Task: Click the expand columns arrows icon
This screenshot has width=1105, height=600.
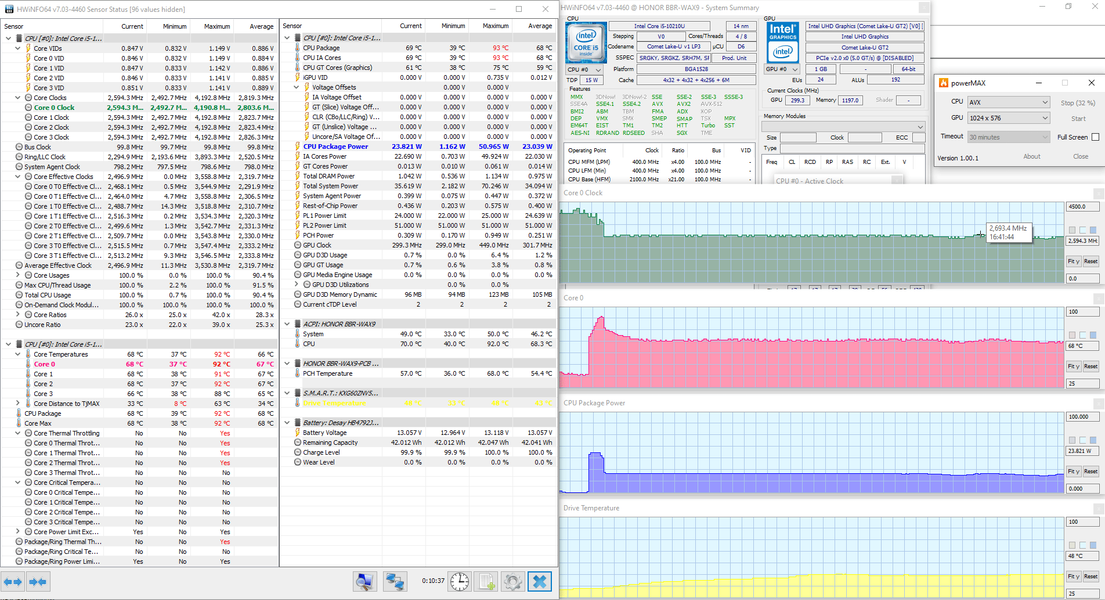Action: tap(13, 581)
